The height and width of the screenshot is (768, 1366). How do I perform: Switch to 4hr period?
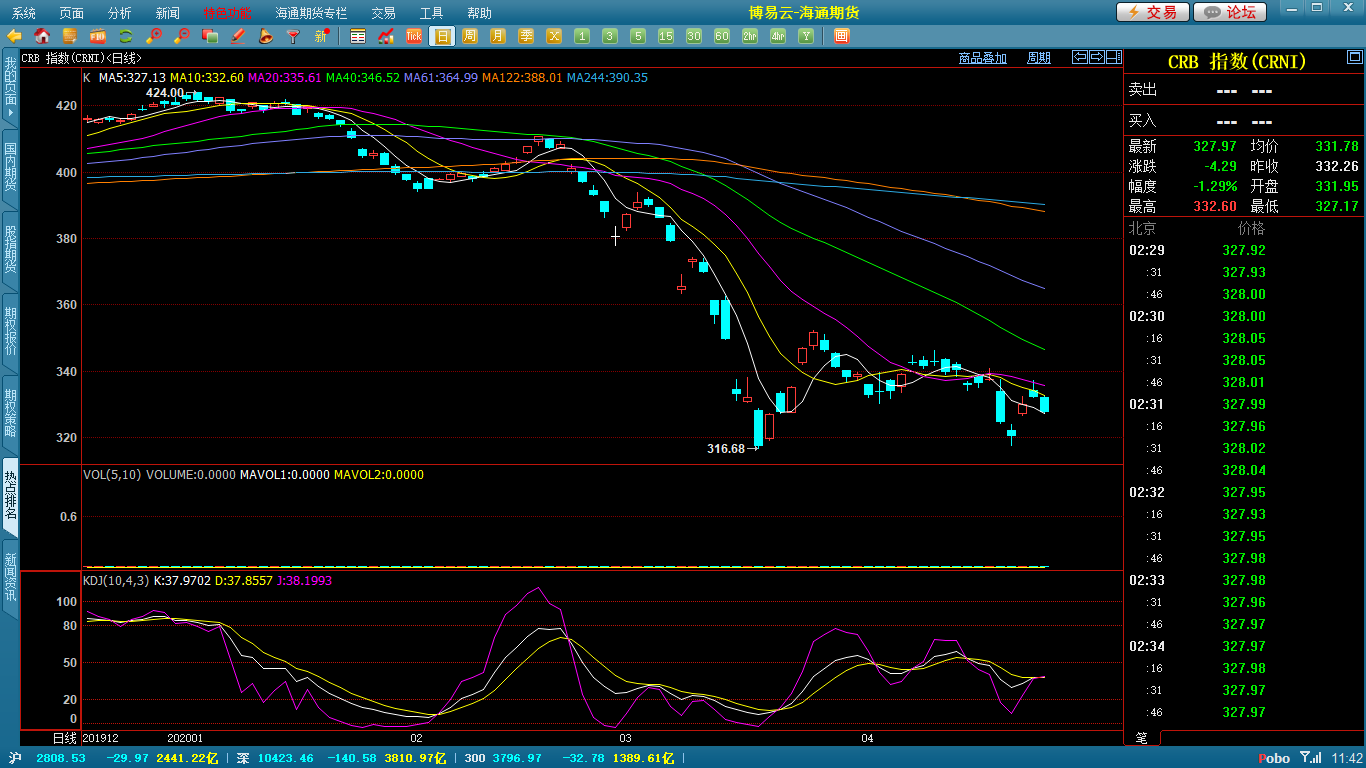[x=778, y=36]
